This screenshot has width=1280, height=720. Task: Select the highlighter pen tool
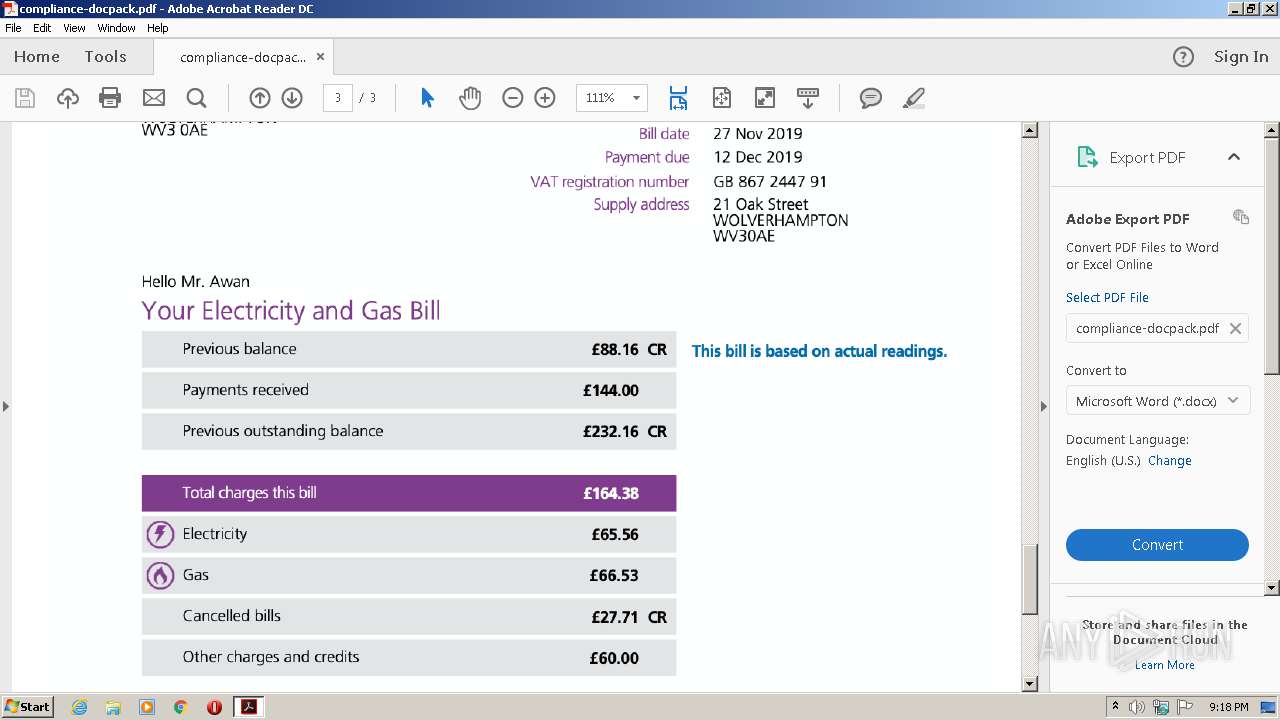pos(913,98)
